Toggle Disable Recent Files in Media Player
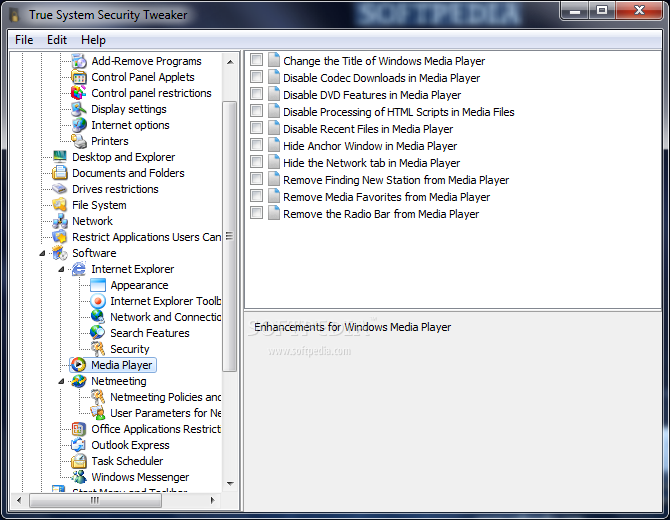This screenshot has width=670, height=520. click(x=256, y=128)
